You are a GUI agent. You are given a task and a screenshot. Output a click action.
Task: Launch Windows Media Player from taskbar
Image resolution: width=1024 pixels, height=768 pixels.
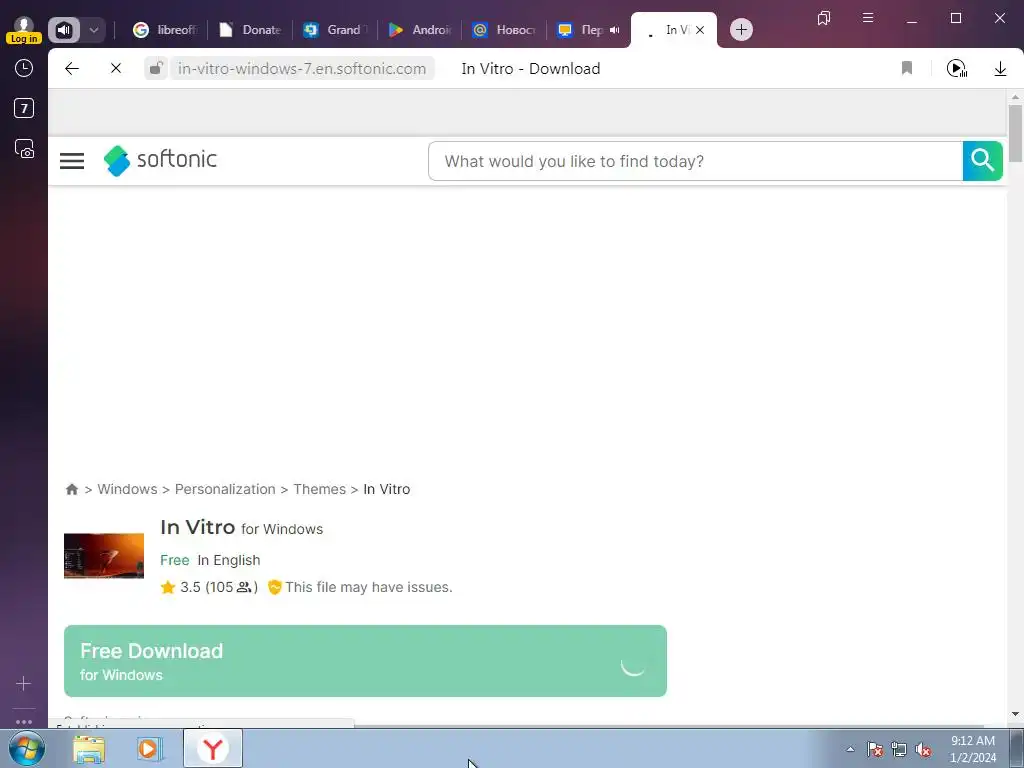pos(150,748)
